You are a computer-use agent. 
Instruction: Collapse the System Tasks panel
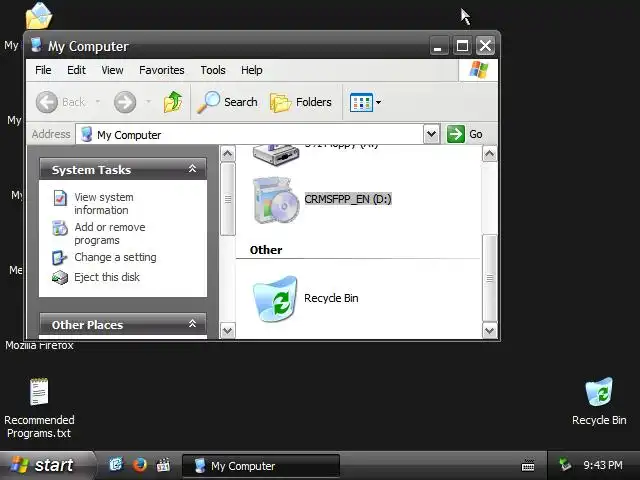tap(192, 169)
